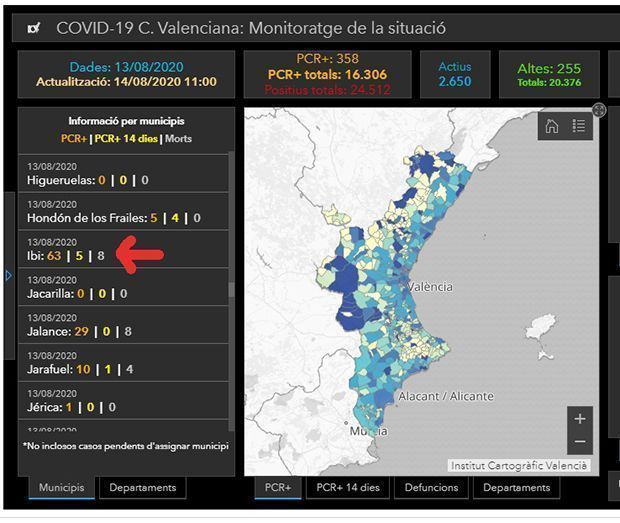Click the dashboard logo icon in header
Viewport: 620px width, 523px height.
(35, 29)
